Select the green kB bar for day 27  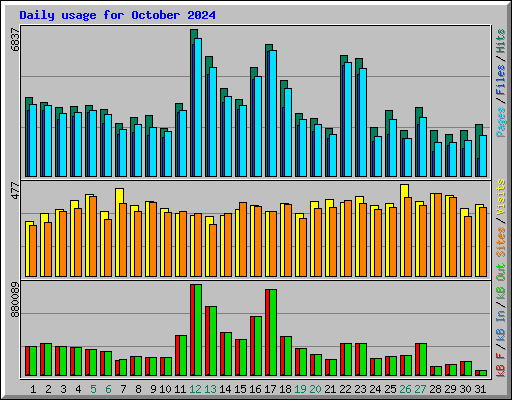click(423, 360)
